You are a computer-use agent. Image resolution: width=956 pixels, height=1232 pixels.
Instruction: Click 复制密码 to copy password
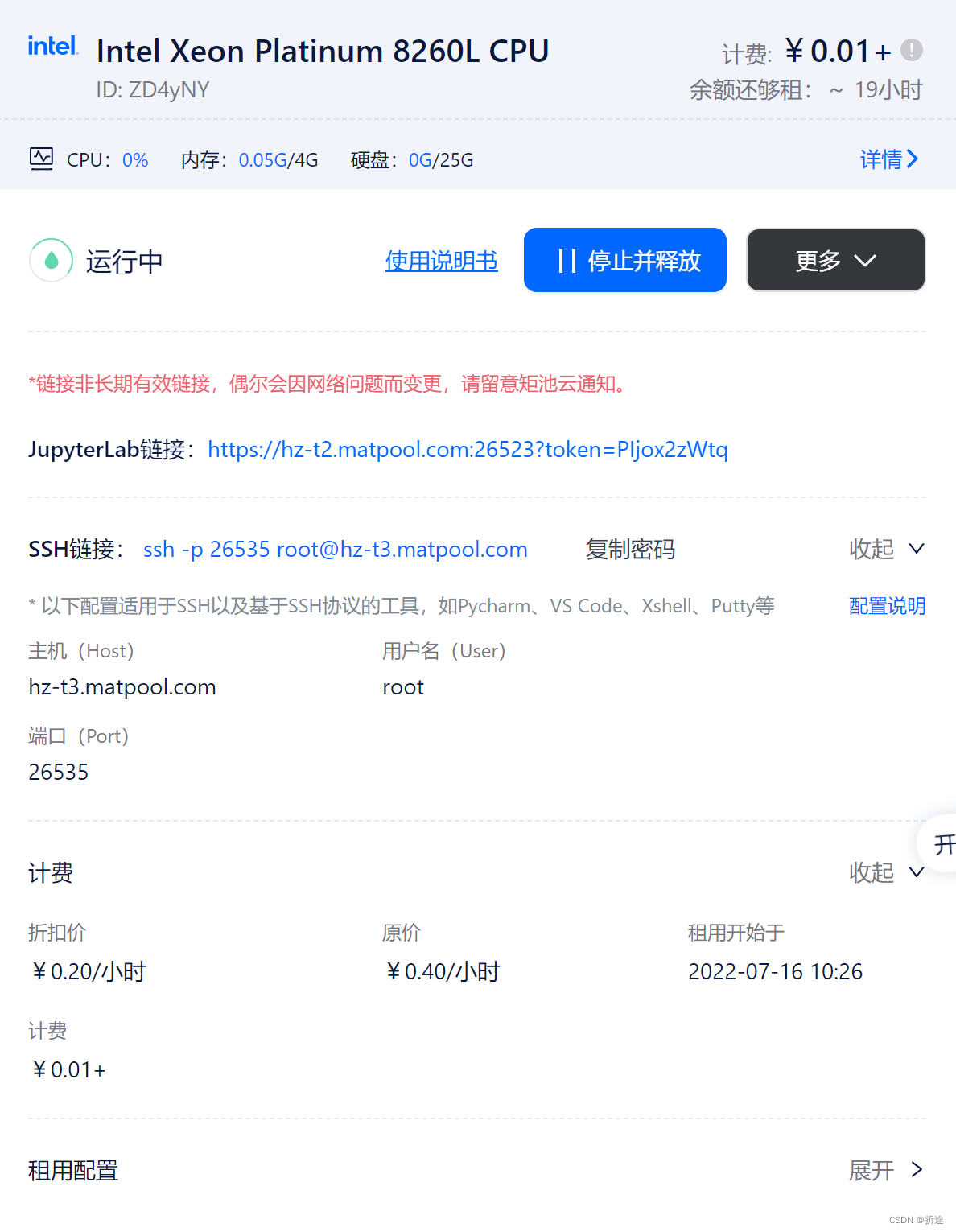(x=630, y=549)
